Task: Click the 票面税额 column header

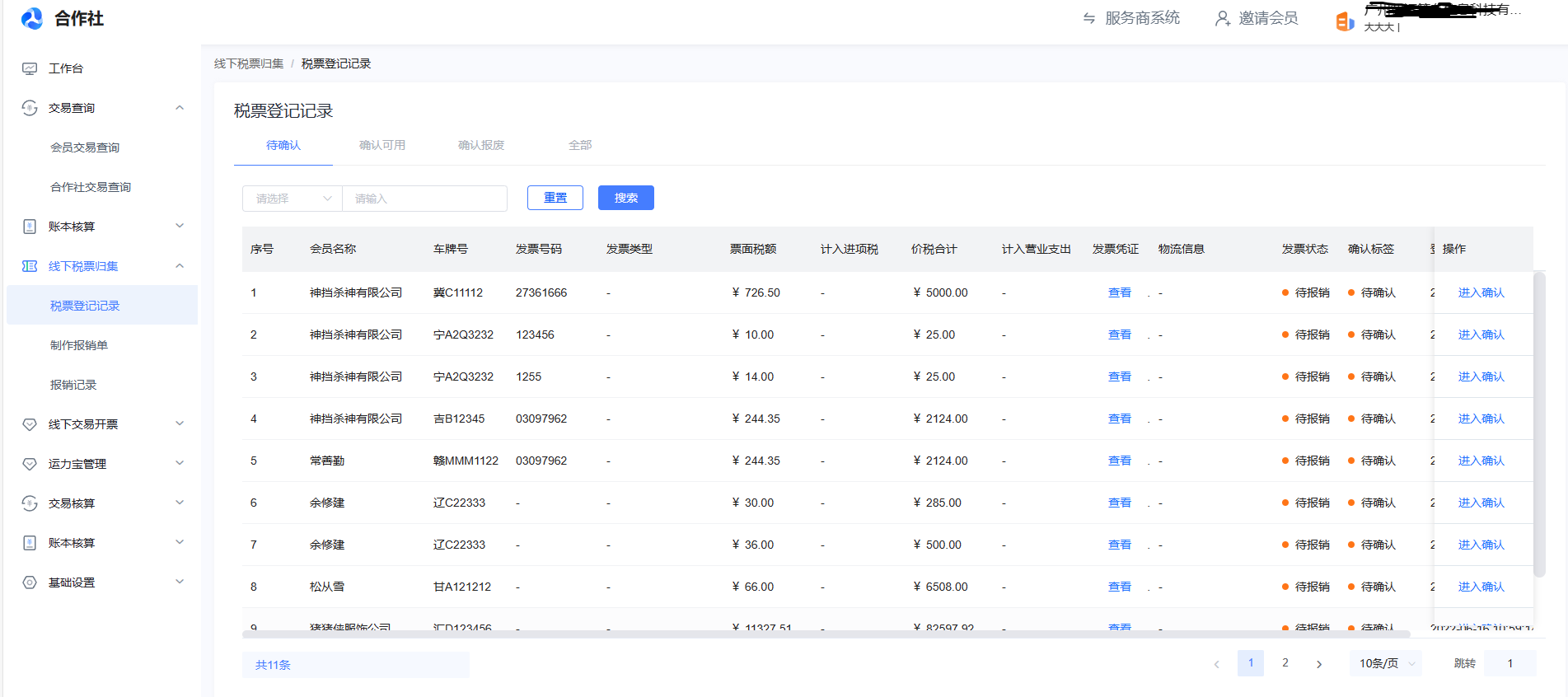Action: click(753, 249)
